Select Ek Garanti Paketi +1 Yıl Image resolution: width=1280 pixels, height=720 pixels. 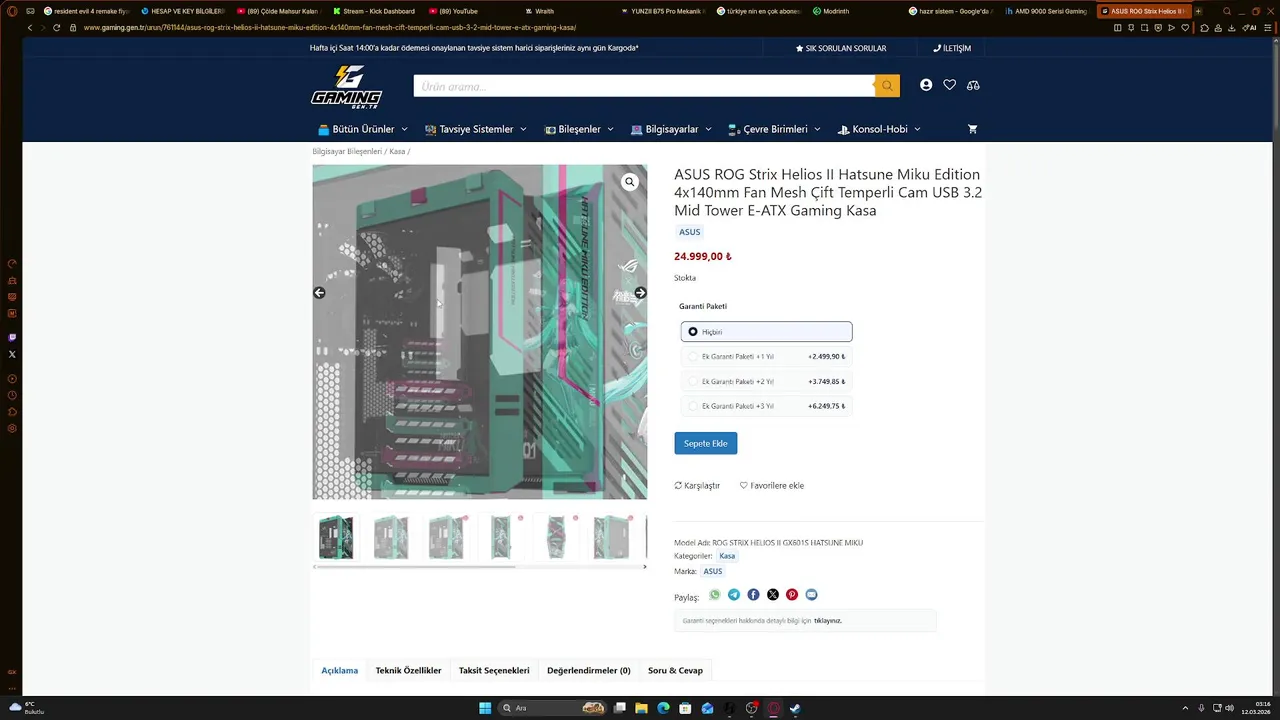coord(766,356)
